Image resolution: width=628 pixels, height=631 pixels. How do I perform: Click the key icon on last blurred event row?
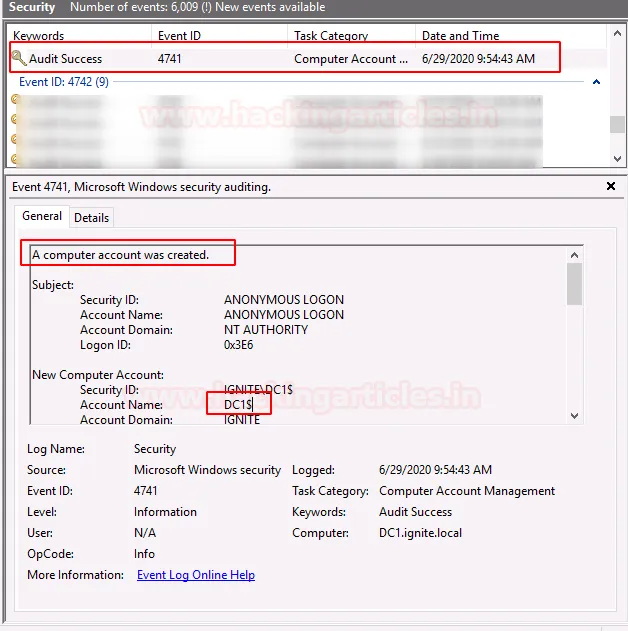16,158
